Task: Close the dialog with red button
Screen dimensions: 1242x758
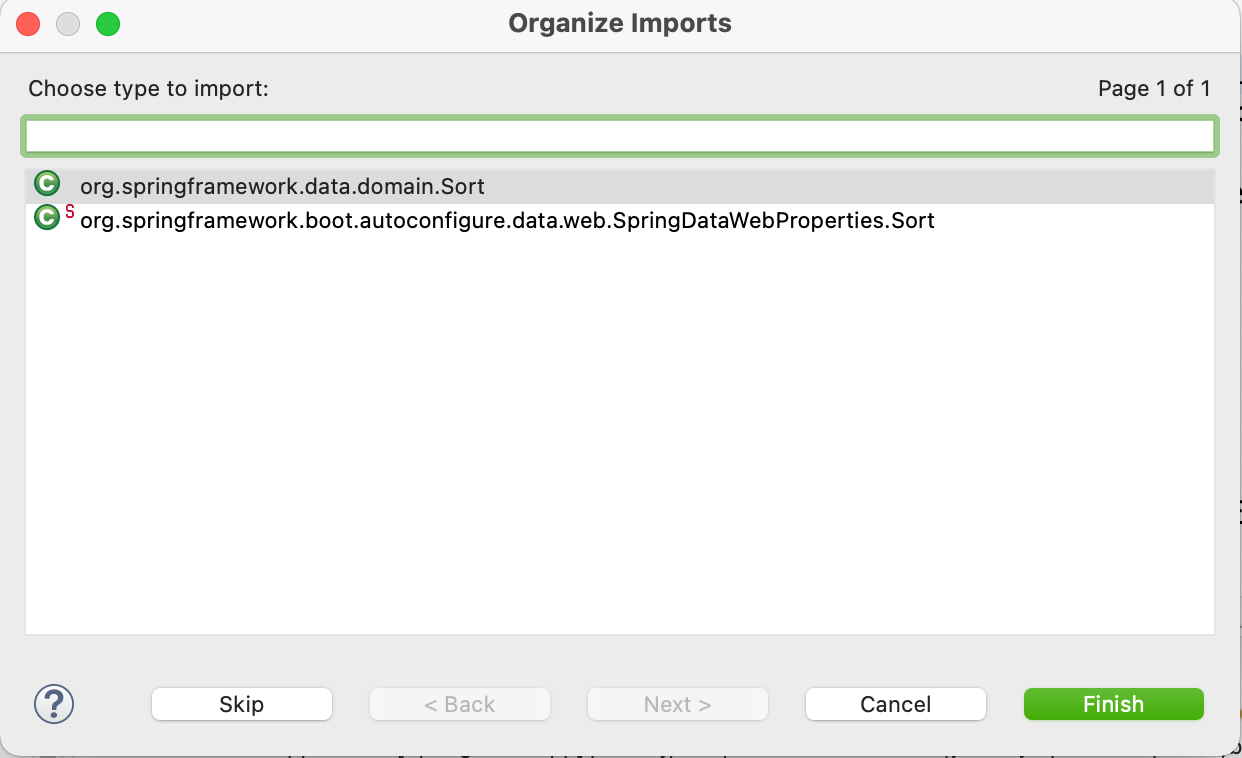Action: 28,24
